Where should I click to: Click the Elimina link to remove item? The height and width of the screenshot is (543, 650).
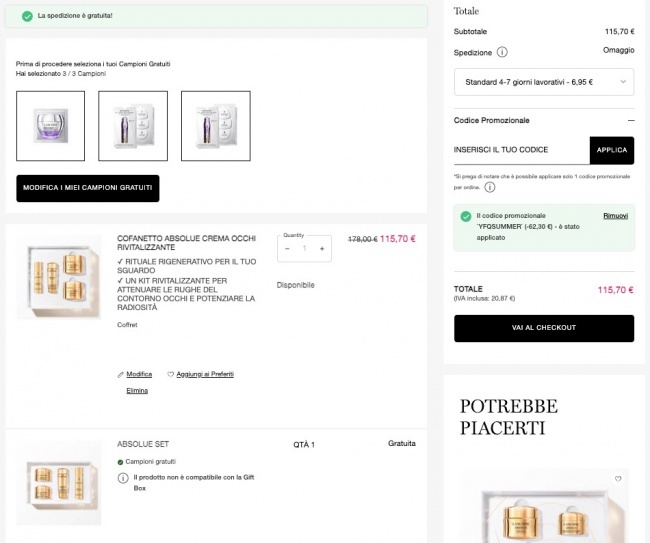tap(137, 391)
